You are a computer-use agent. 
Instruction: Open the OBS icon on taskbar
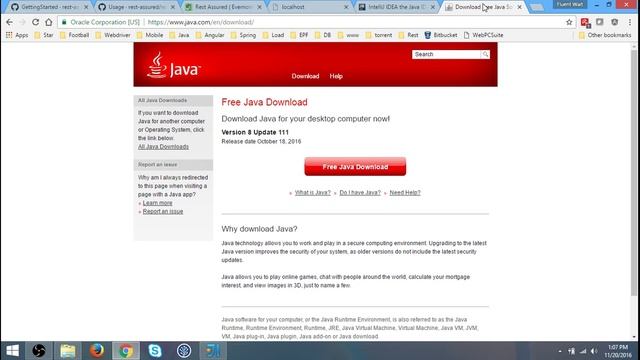point(39,351)
